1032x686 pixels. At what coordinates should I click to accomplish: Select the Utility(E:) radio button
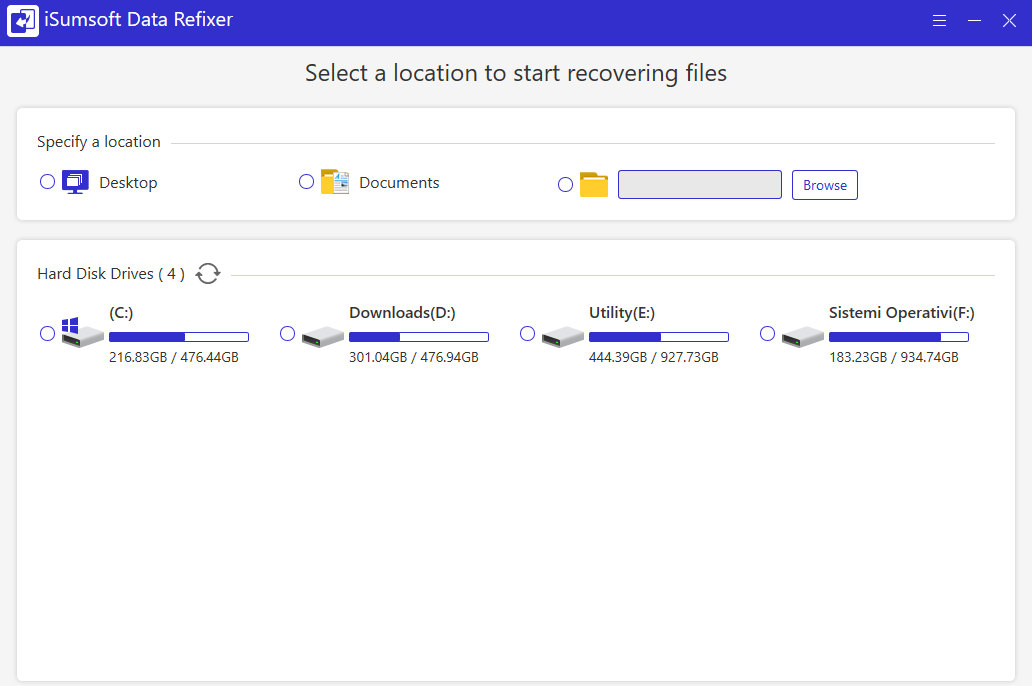(527, 334)
